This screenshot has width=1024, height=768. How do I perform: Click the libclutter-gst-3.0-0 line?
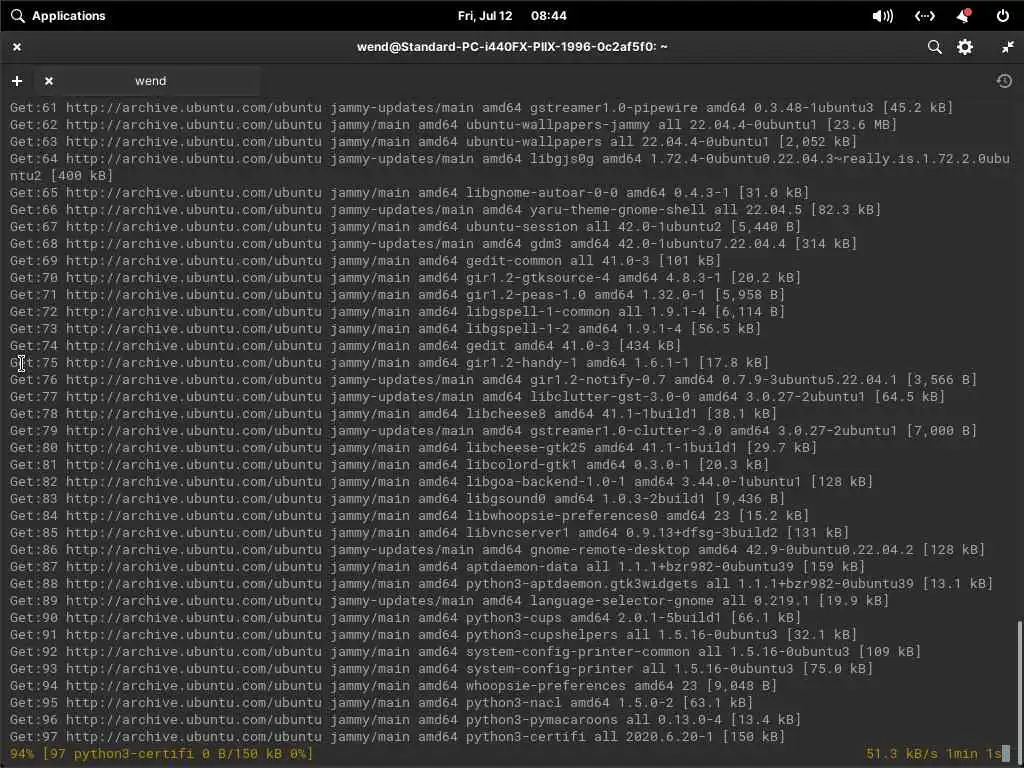(x=477, y=396)
